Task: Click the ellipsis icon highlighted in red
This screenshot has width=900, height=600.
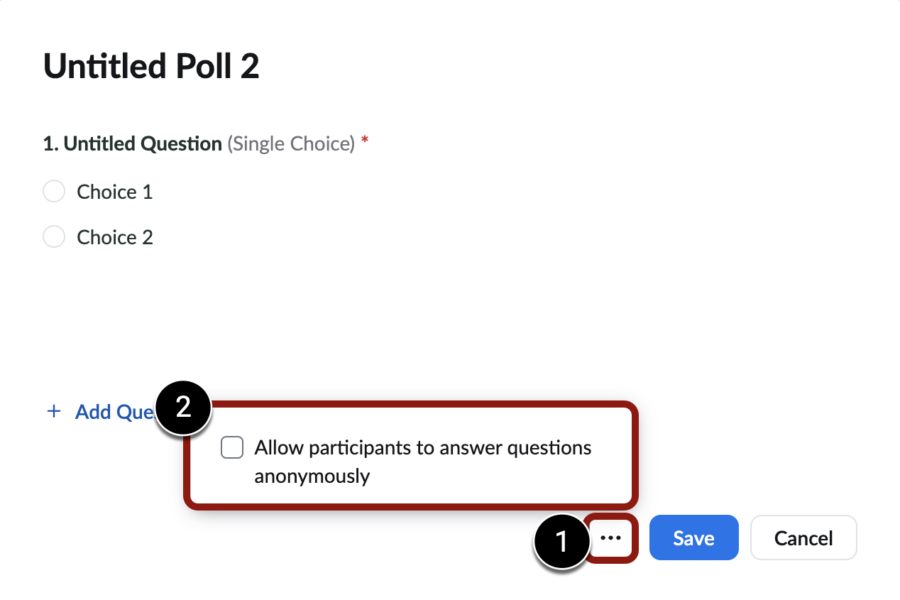Action: tap(611, 537)
